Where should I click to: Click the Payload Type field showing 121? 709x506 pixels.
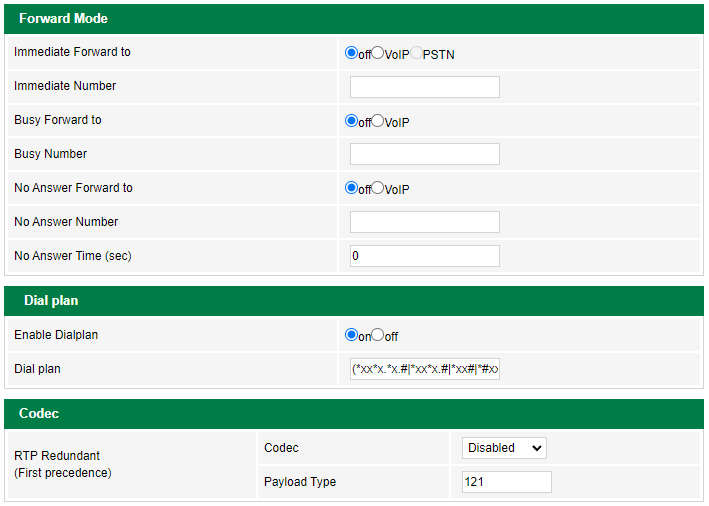506,482
